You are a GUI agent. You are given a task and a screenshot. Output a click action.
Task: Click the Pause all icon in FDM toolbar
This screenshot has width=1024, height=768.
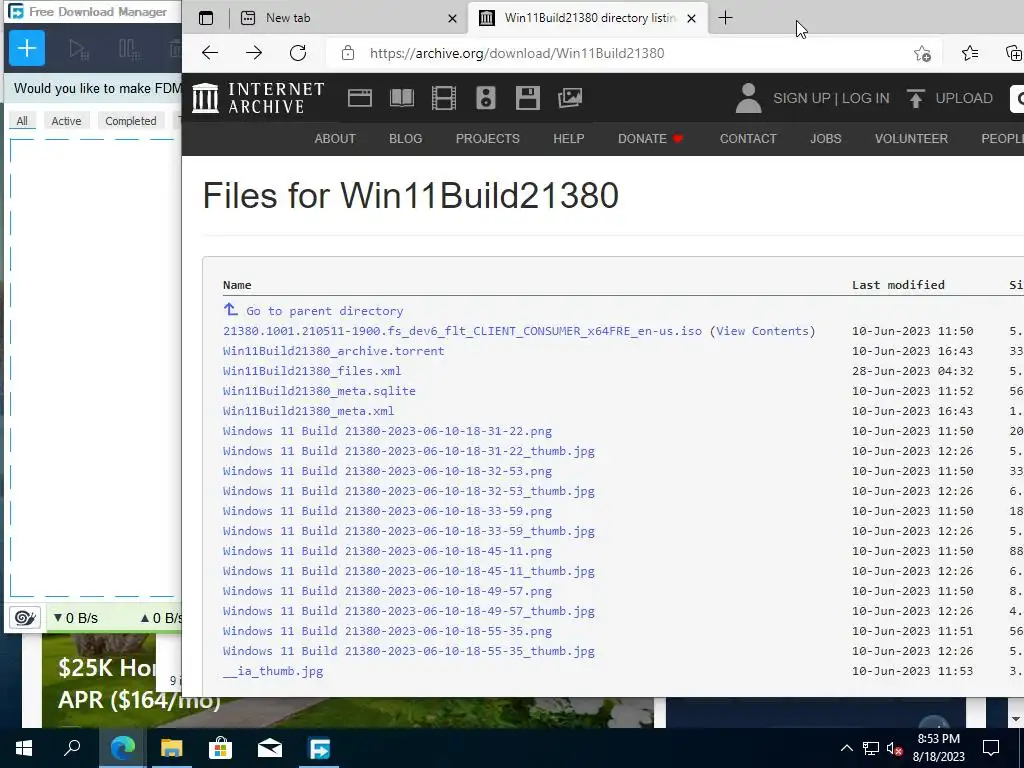129,49
